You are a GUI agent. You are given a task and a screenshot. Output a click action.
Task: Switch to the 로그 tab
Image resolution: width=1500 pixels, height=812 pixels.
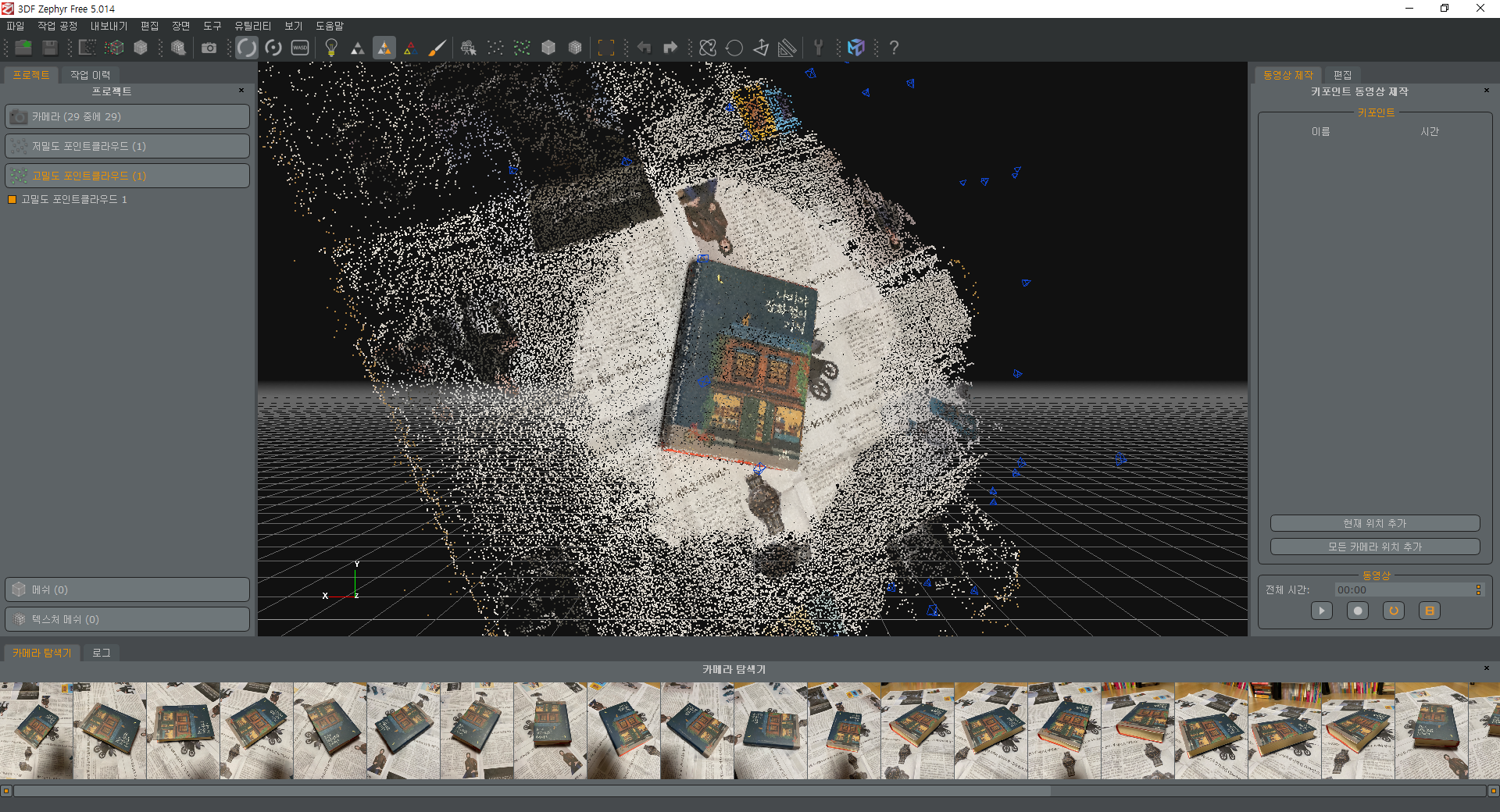click(x=102, y=653)
